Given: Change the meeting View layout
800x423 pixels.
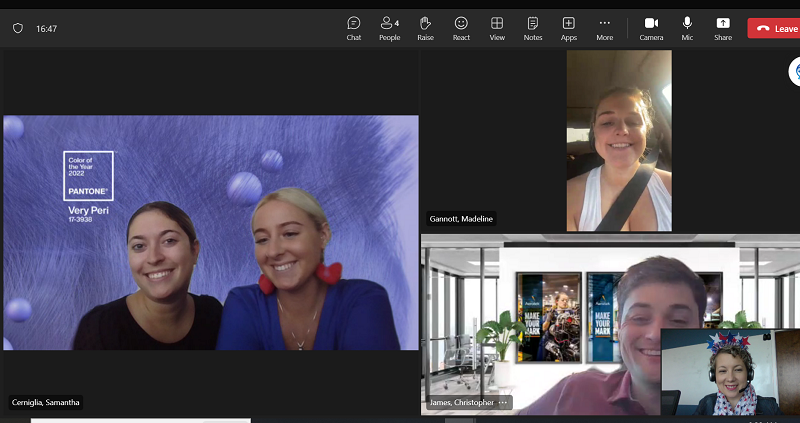Looking at the screenshot, I should click(x=497, y=29).
